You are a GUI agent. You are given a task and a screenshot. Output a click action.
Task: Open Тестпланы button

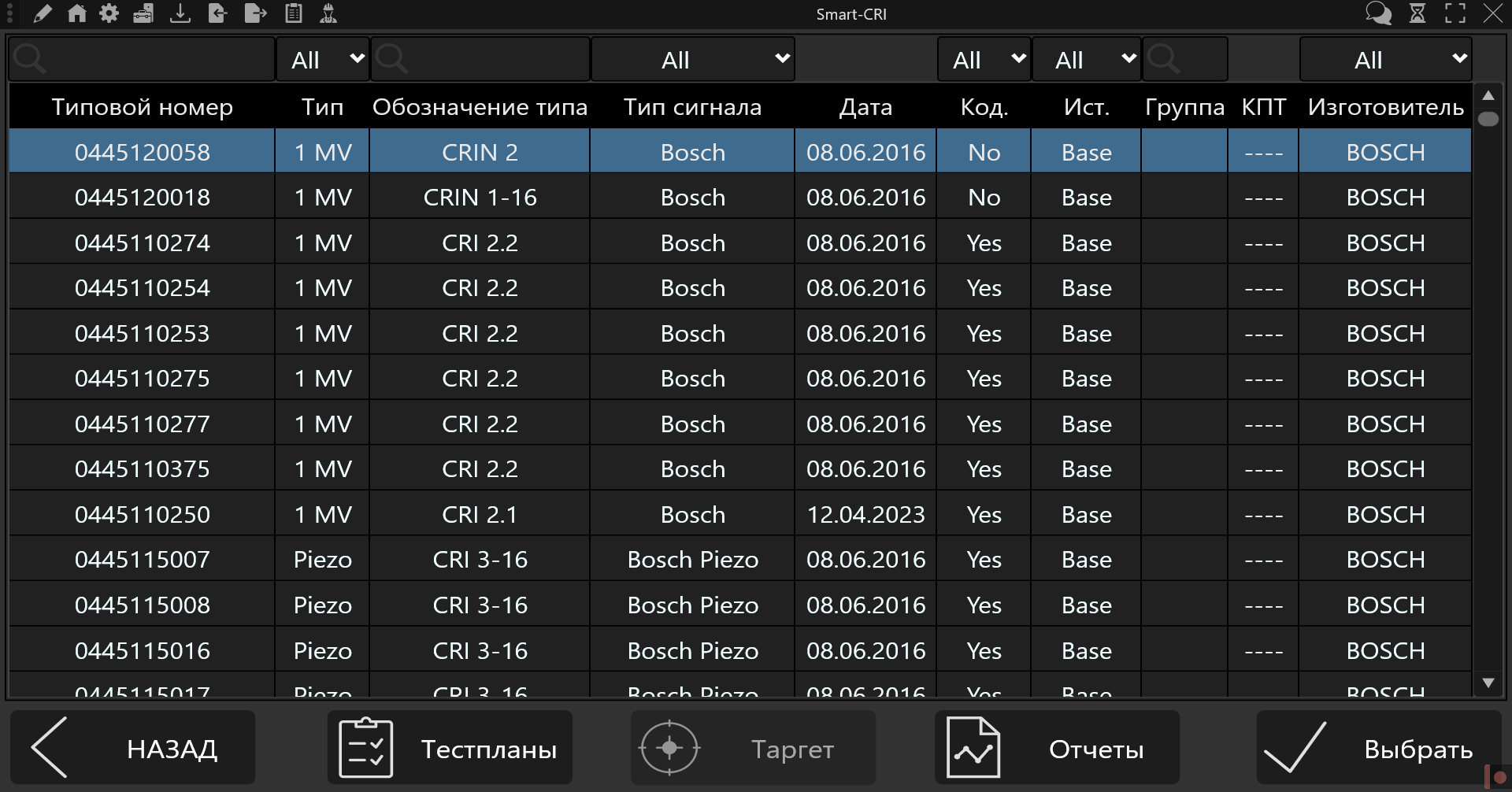point(450,748)
